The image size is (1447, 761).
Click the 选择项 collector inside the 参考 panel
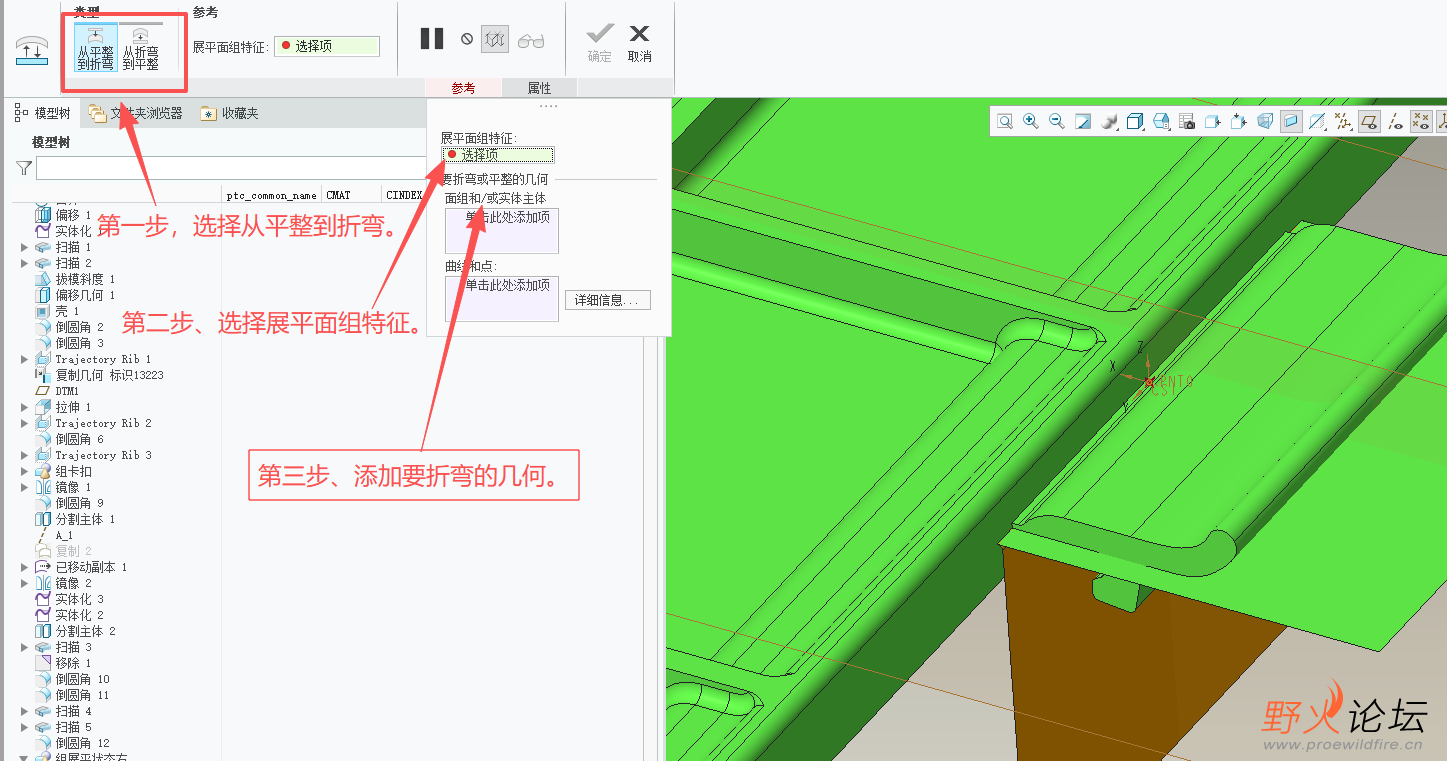pos(498,155)
